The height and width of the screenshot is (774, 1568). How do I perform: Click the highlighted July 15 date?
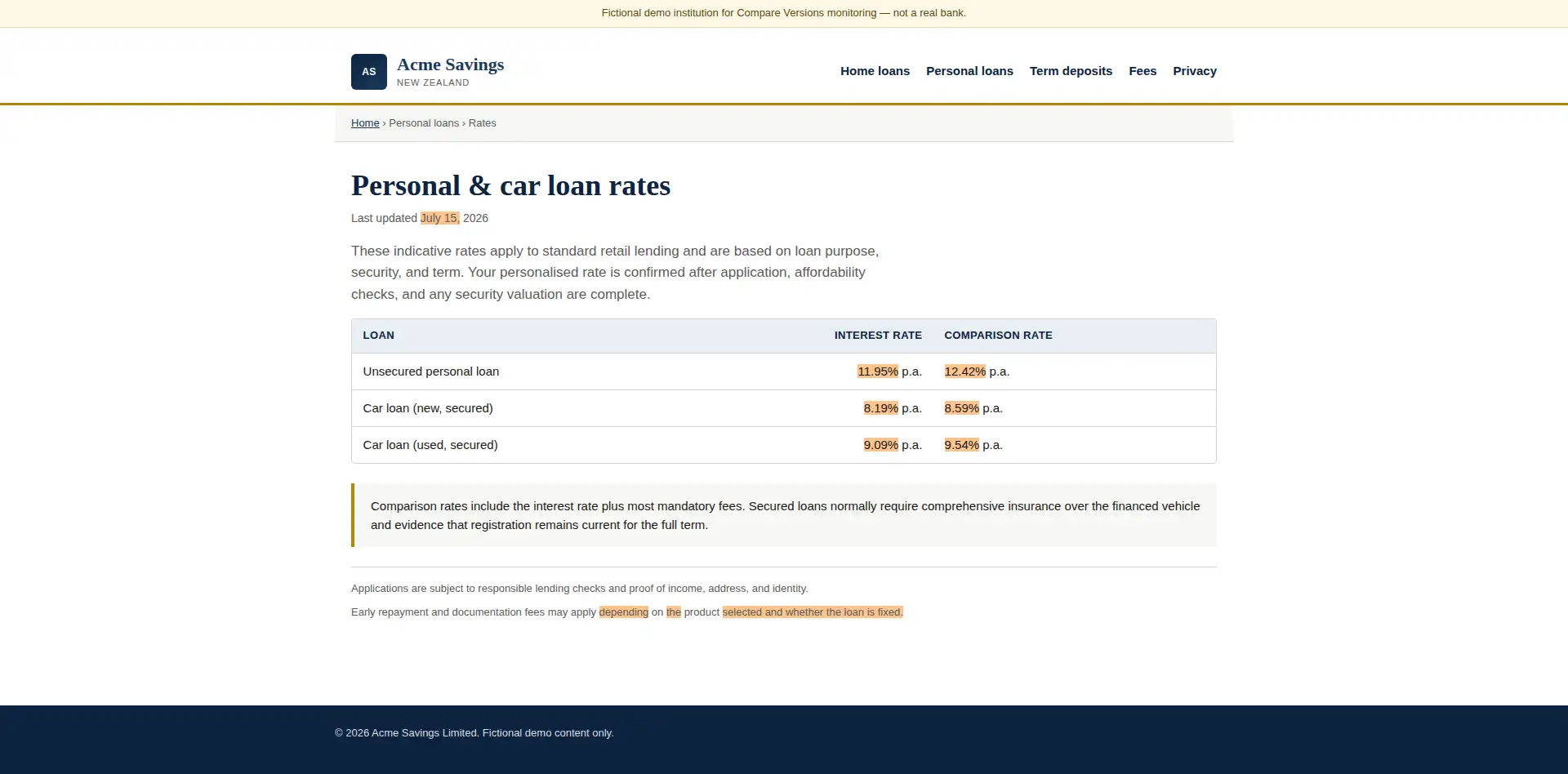point(440,218)
